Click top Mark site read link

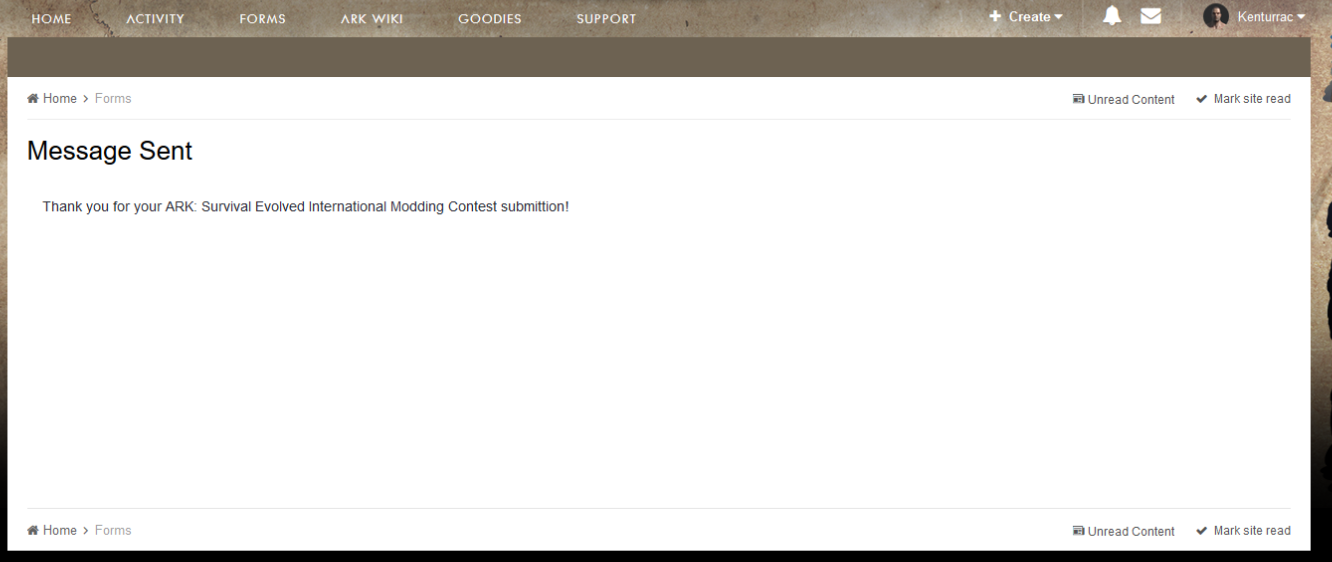point(1243,99)
